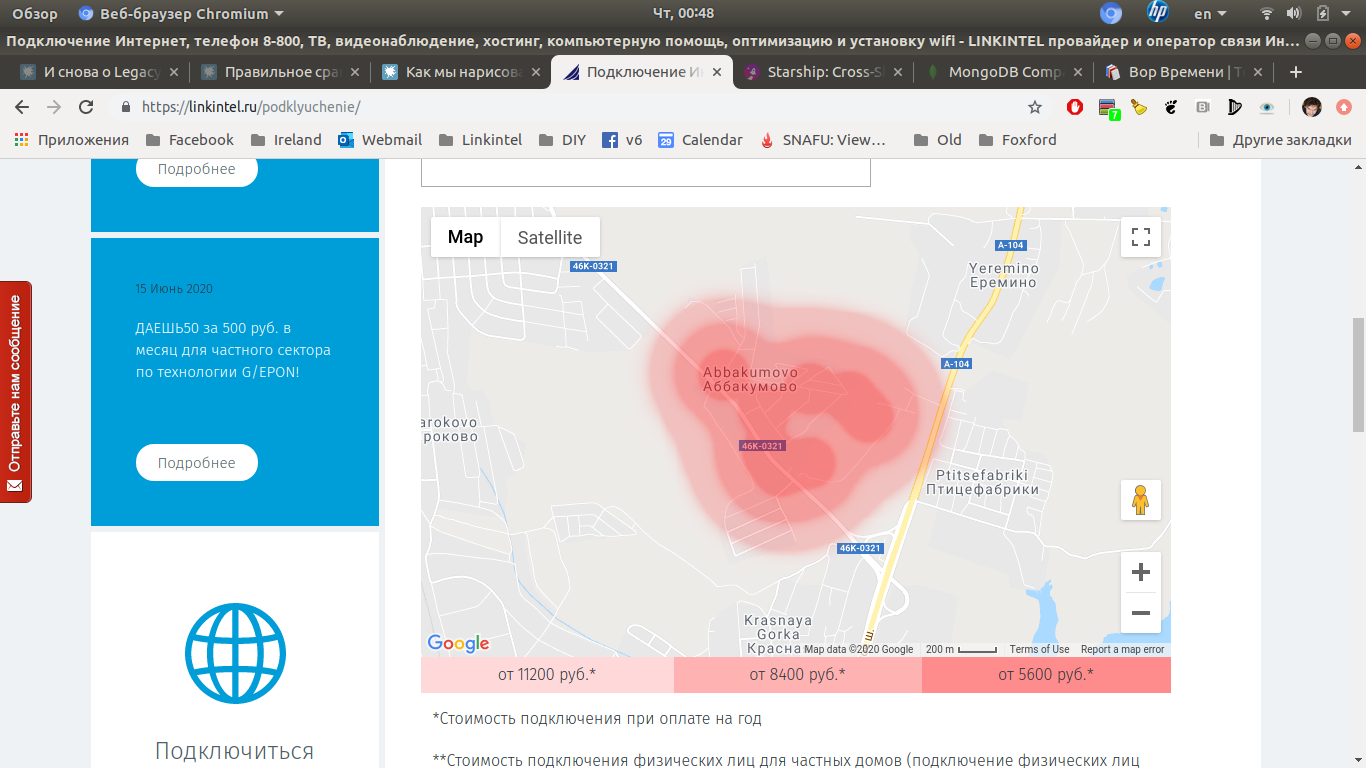The image size is (1366, 768).
Task: Open the HP icon in the top panel
Action: (x=1158, y=13)
